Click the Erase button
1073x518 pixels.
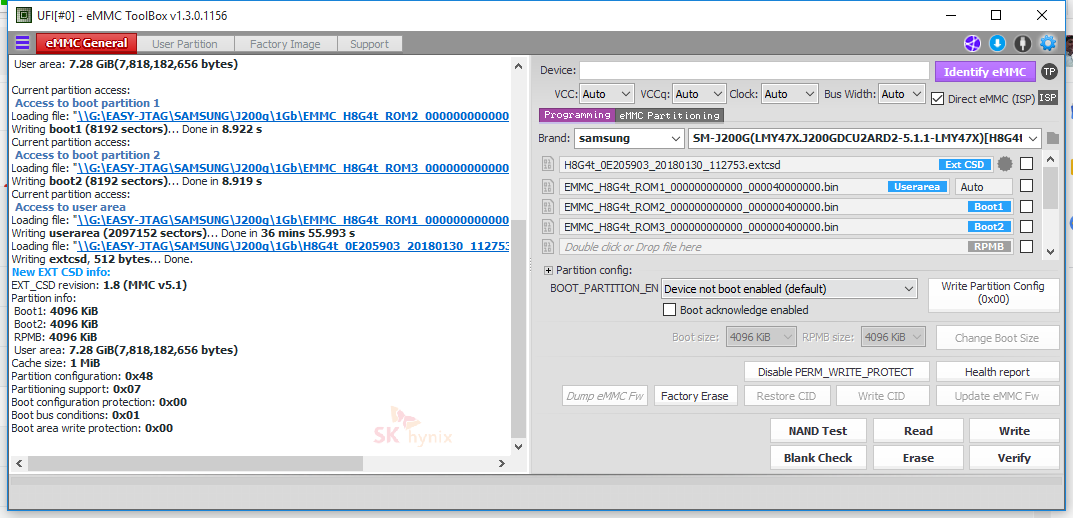(x=918, y=458)
